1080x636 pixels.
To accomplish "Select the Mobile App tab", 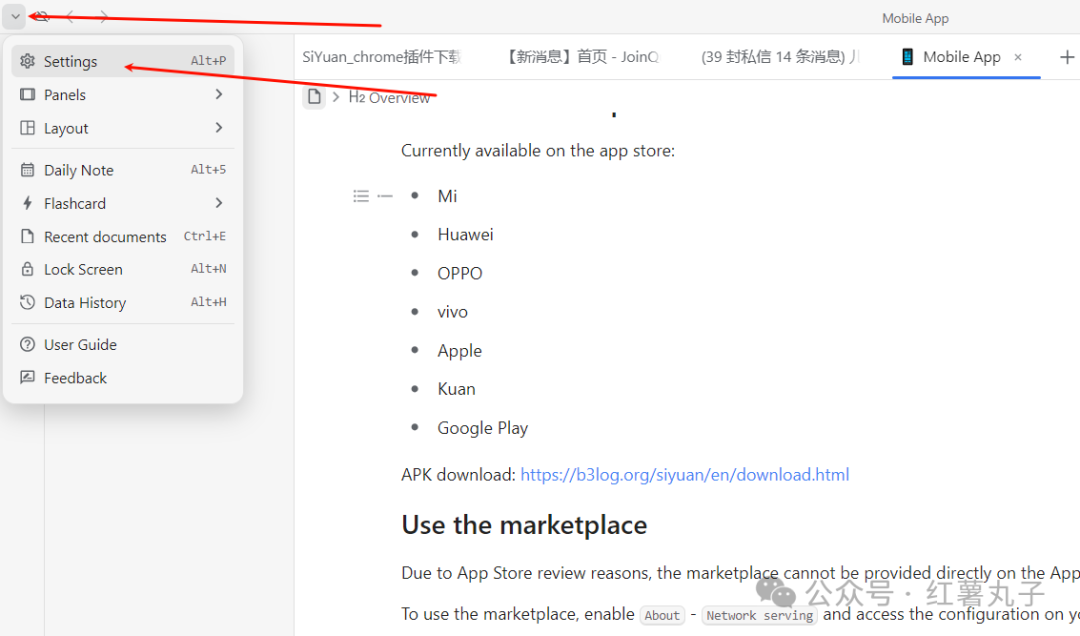I will coord(966,57).
